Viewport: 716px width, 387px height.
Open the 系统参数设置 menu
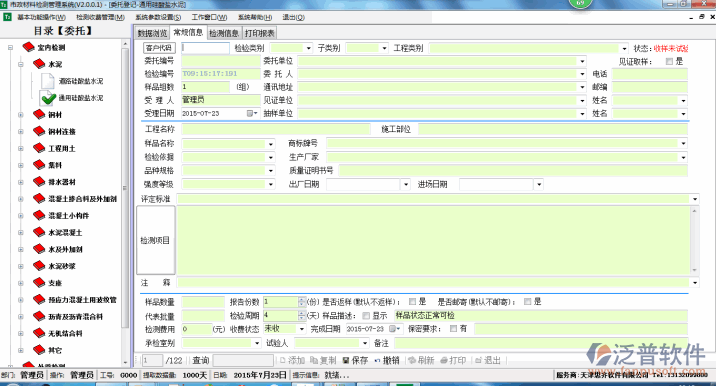(158, 17)
